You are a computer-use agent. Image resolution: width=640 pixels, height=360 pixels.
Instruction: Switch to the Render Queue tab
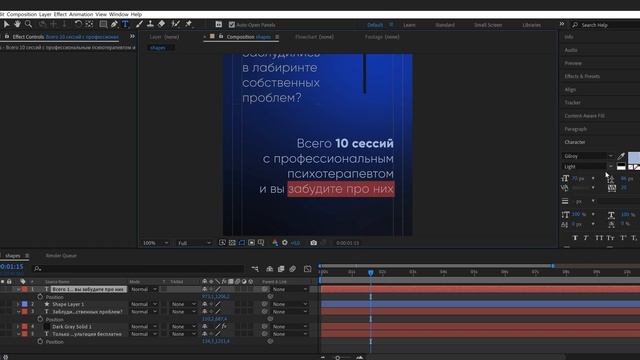pos(61,256)
